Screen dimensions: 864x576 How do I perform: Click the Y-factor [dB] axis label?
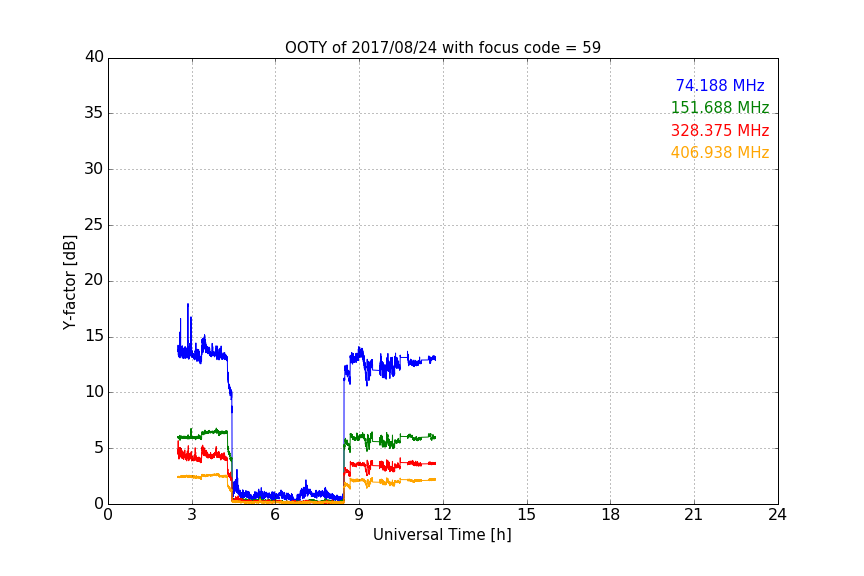point(69,282)
